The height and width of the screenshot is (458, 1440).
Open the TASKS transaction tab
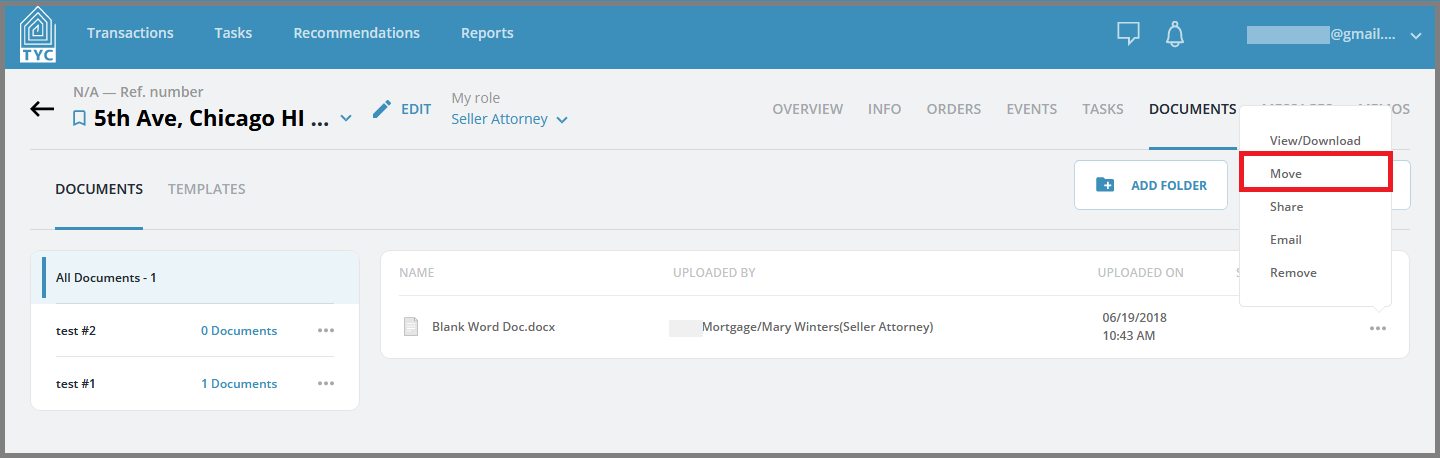click(1103, 109)
